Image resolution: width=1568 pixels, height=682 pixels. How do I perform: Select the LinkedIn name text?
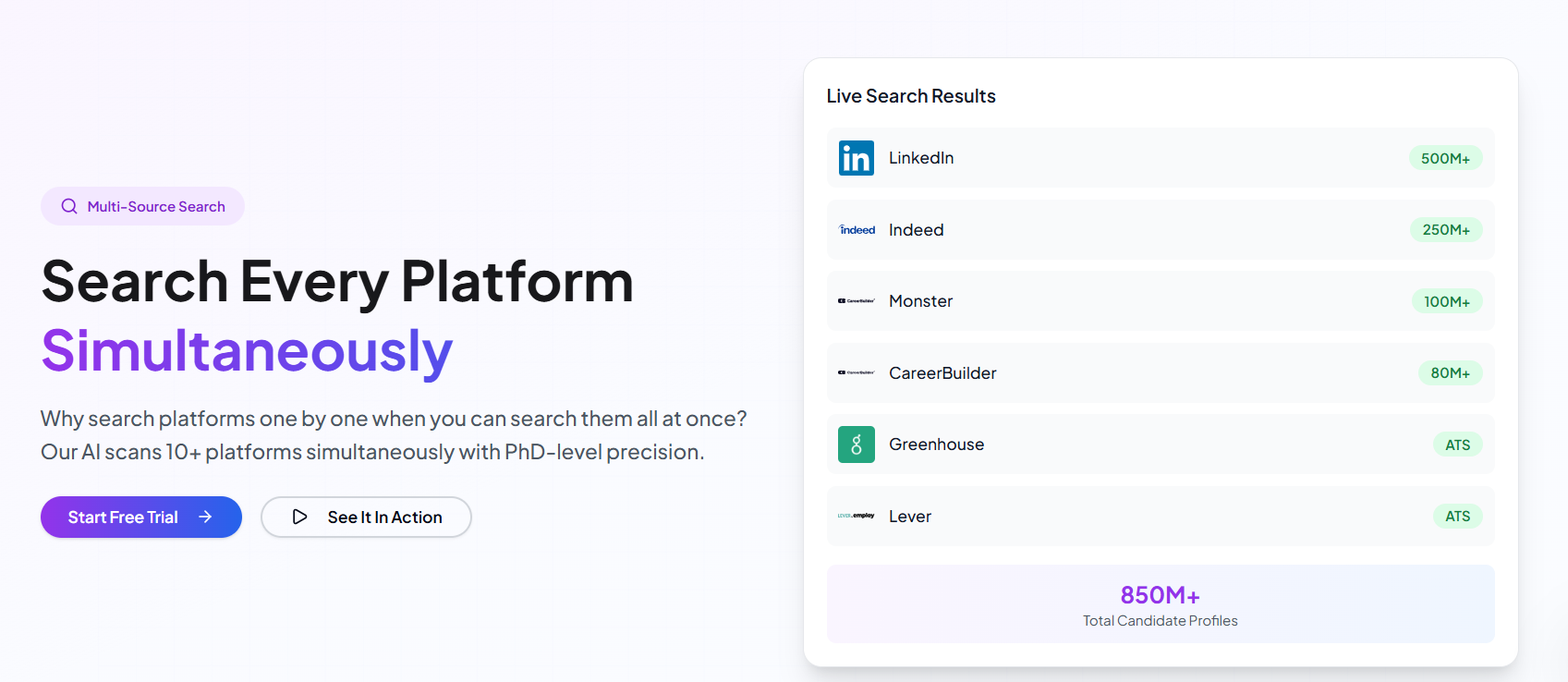(921, 158)
